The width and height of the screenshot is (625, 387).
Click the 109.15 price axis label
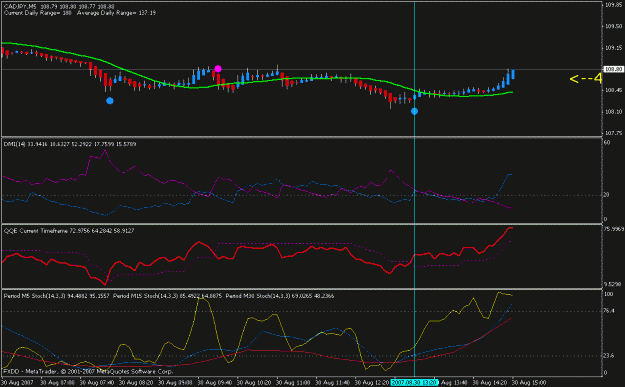(614, 48)
